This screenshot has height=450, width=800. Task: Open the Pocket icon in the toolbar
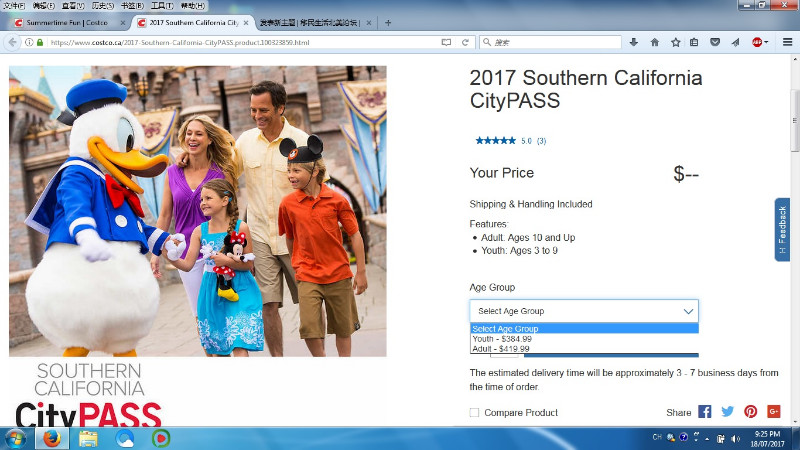(x=715, y=42)
